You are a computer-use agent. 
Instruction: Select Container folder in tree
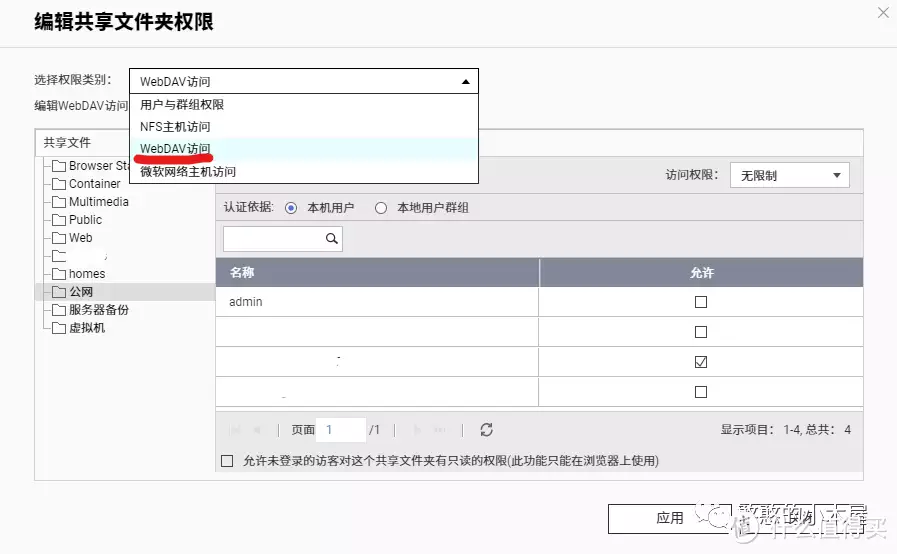coord(94,184)
